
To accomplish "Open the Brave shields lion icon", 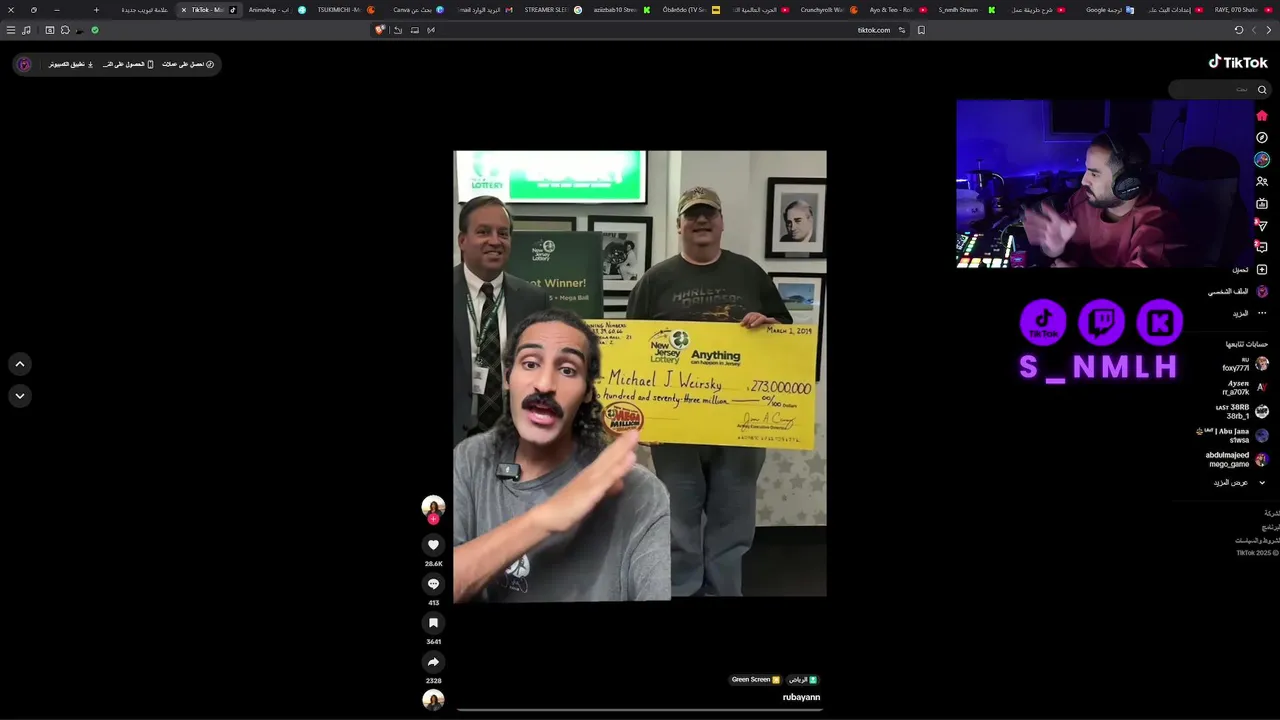I will [380, 30].
